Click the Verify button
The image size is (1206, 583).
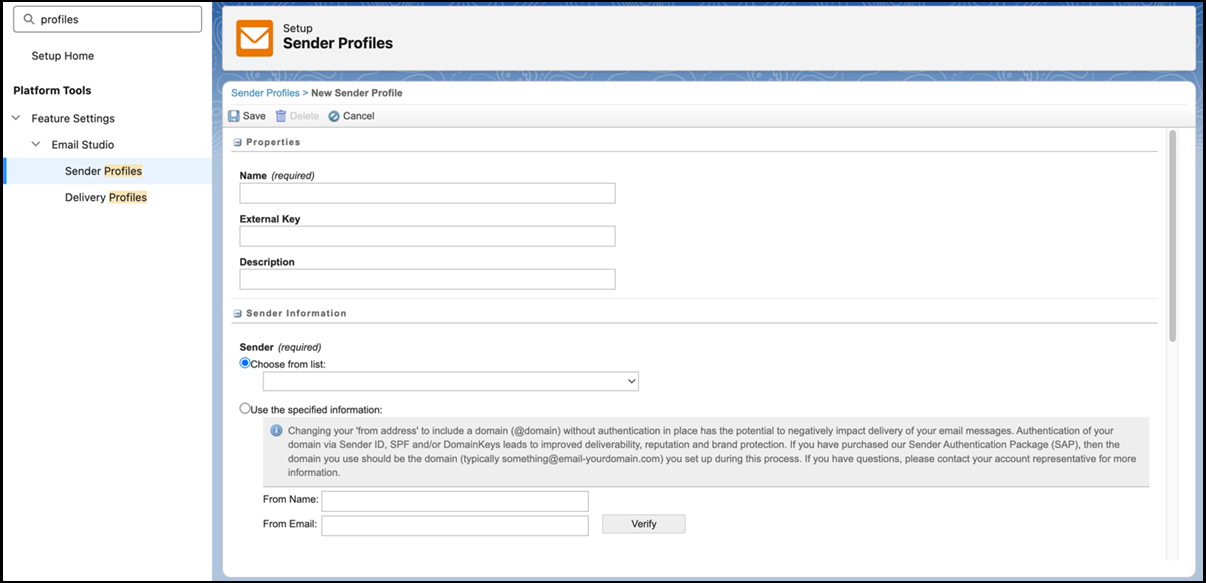pos(643,523)
